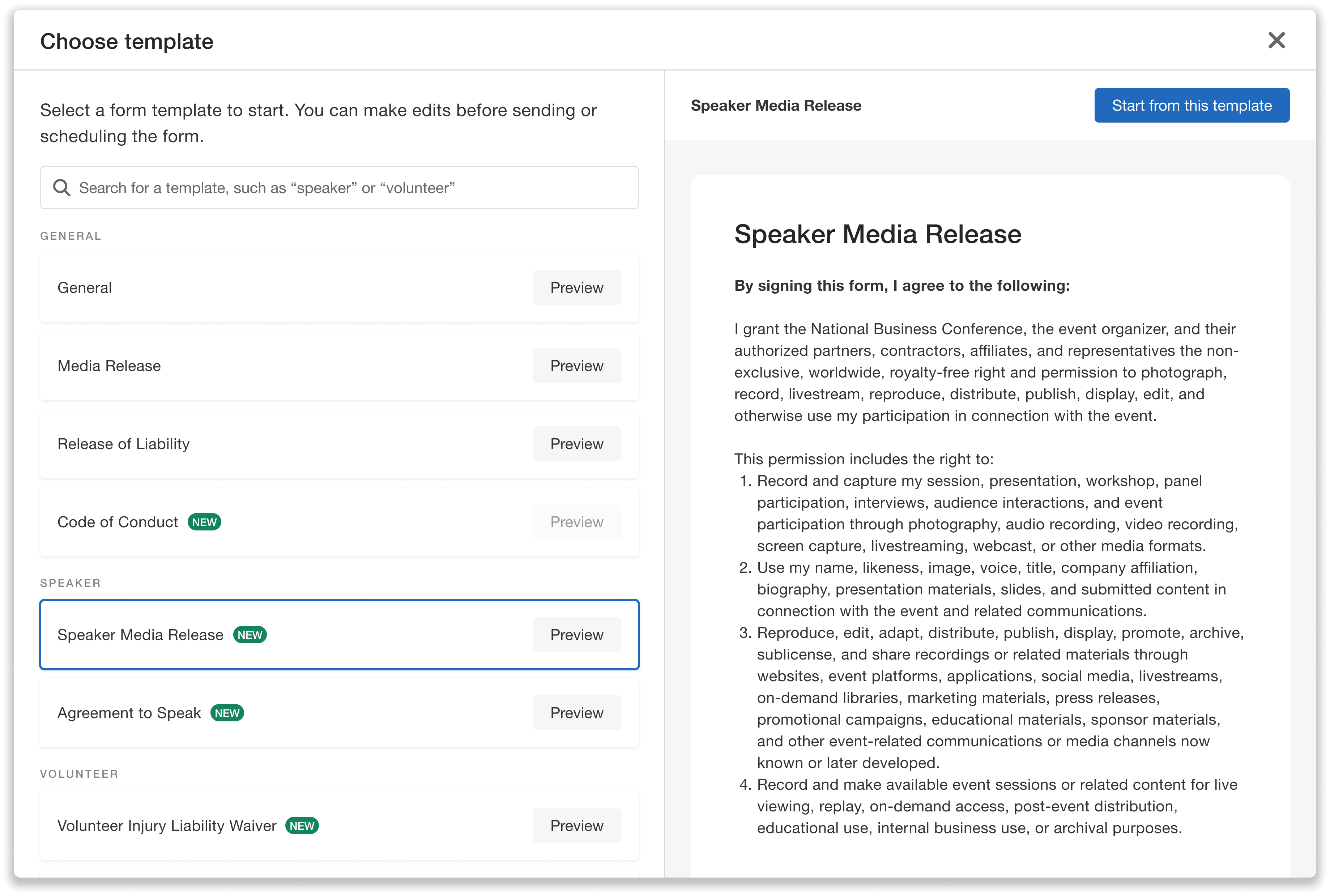Click the SPEAKER section heading
1330x896 pixels.
pos(71,583)
